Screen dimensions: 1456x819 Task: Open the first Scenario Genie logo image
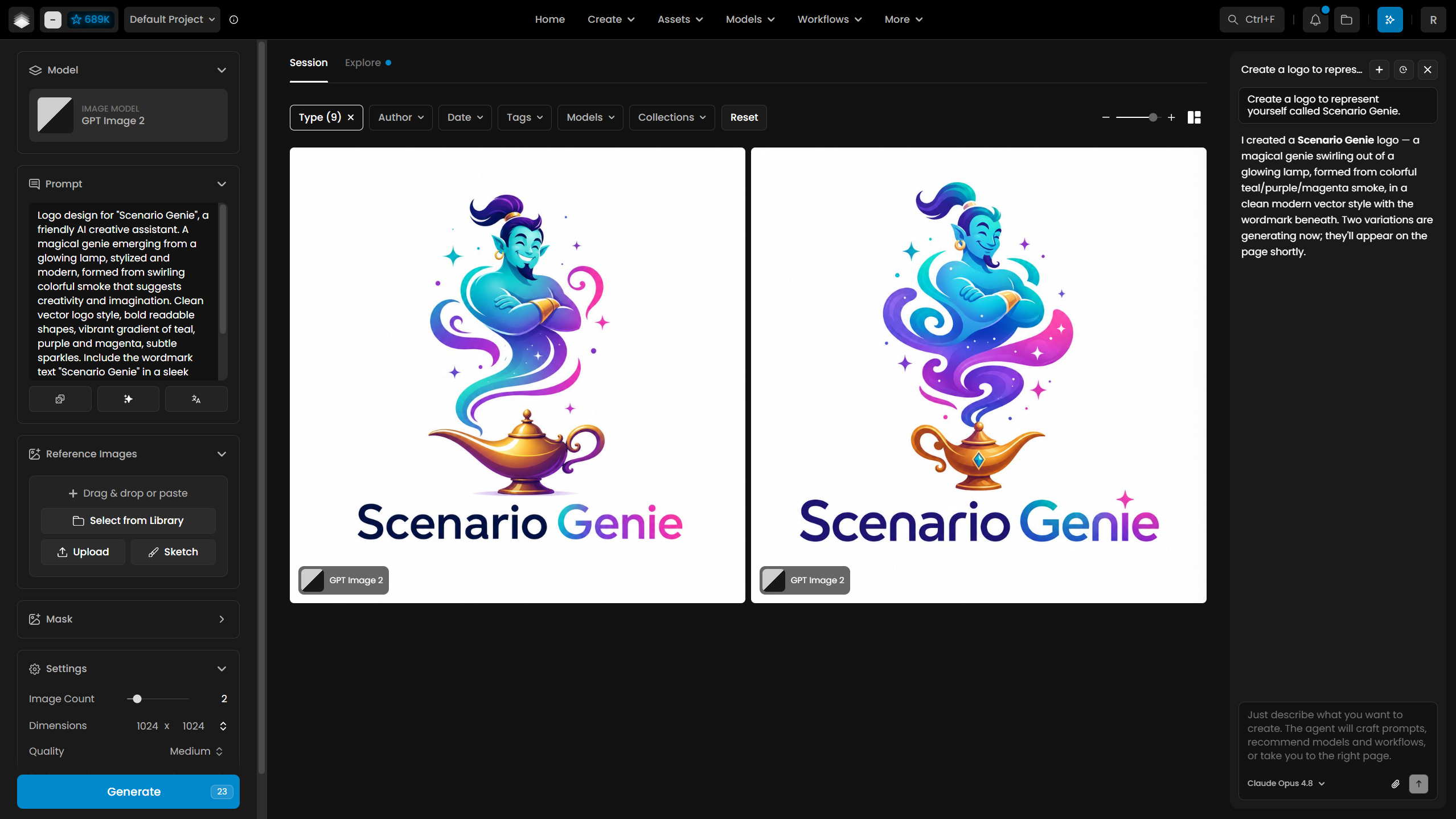(x=517, y=375)
